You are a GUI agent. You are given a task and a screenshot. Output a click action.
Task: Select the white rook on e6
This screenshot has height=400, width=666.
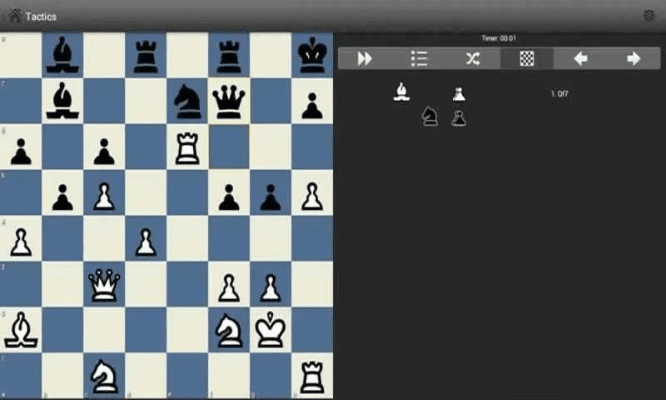pos(187,148)
